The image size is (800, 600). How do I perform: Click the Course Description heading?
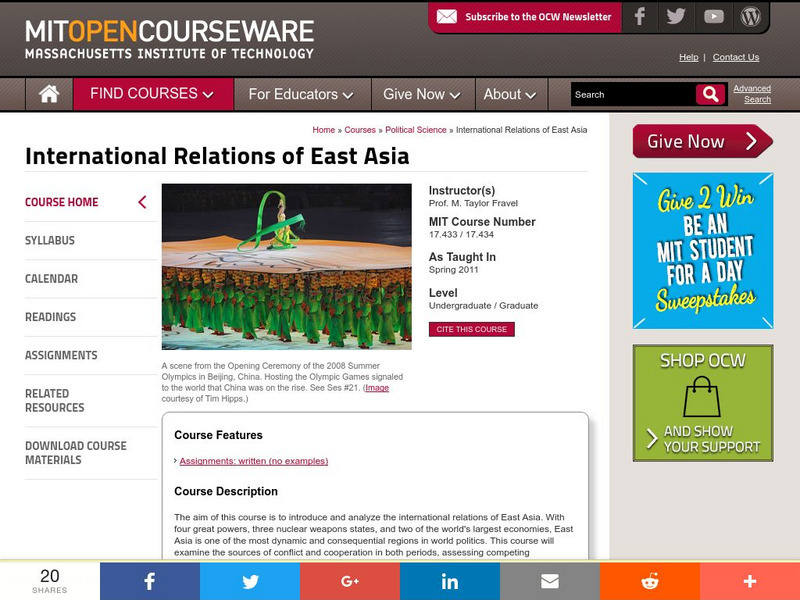pyautogui.click(x=226, y=491)
